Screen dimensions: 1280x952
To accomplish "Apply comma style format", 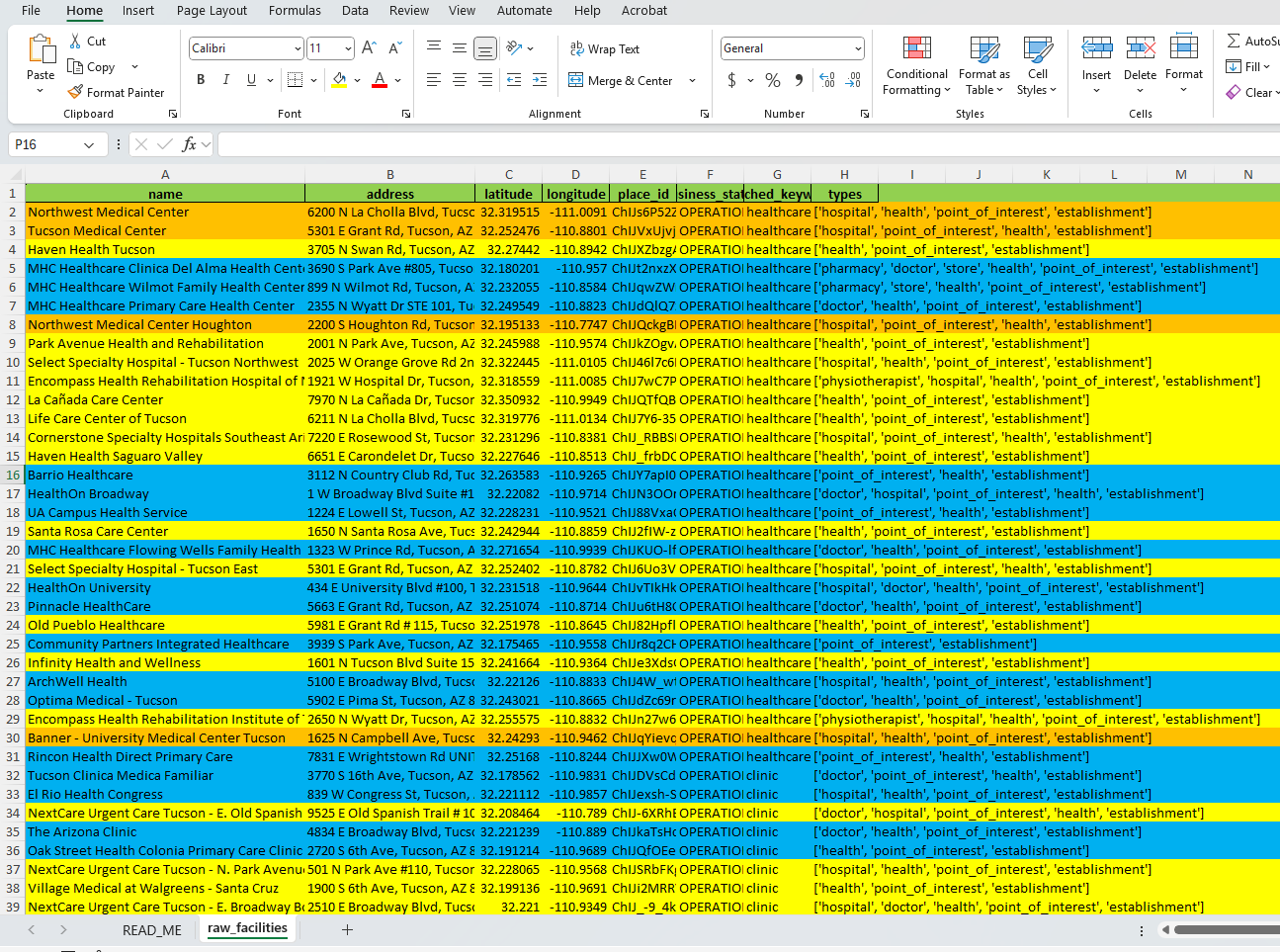I will [799, 80].
